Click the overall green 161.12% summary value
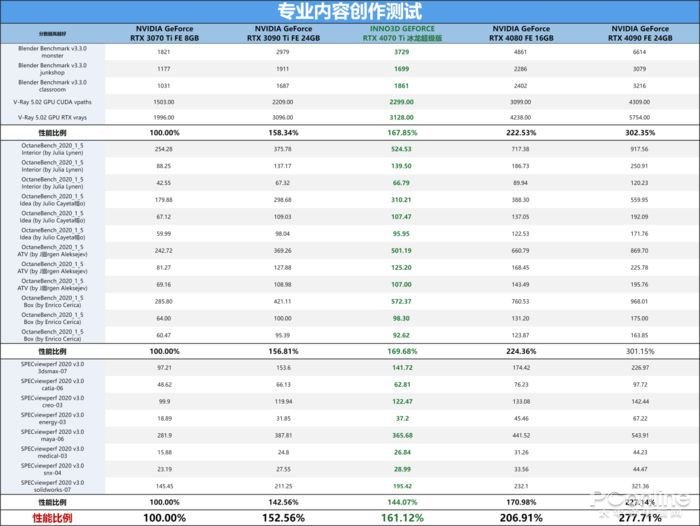The image size is (700, 526). pyautogui.click(x=402, y=518)
